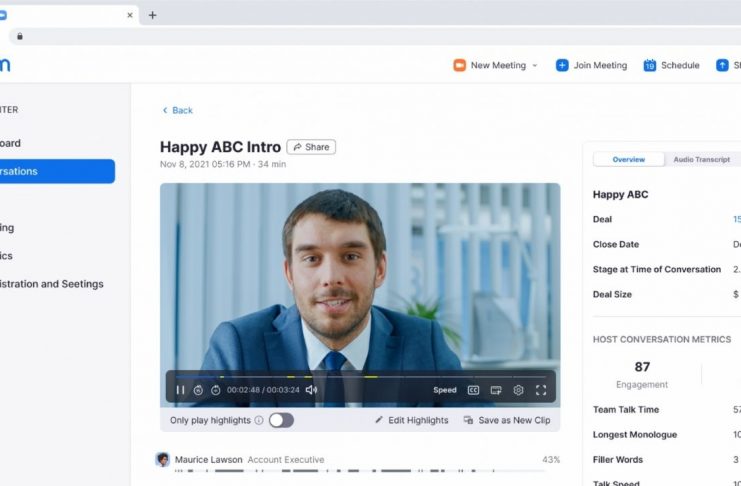Click the skip forward seconds icon

click(x=215, y=390)
